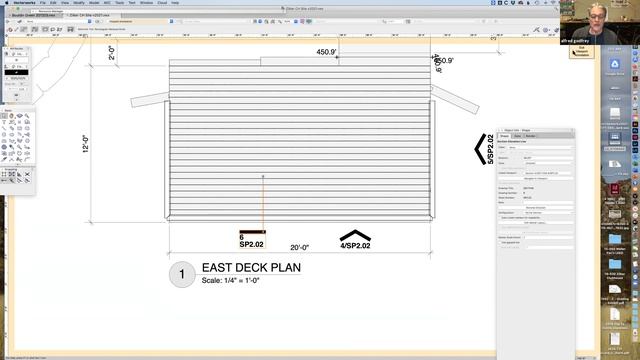Switch to the Render tab in Object Info
Viewport: 640px width, 360px height.
[x=530, y=136]
